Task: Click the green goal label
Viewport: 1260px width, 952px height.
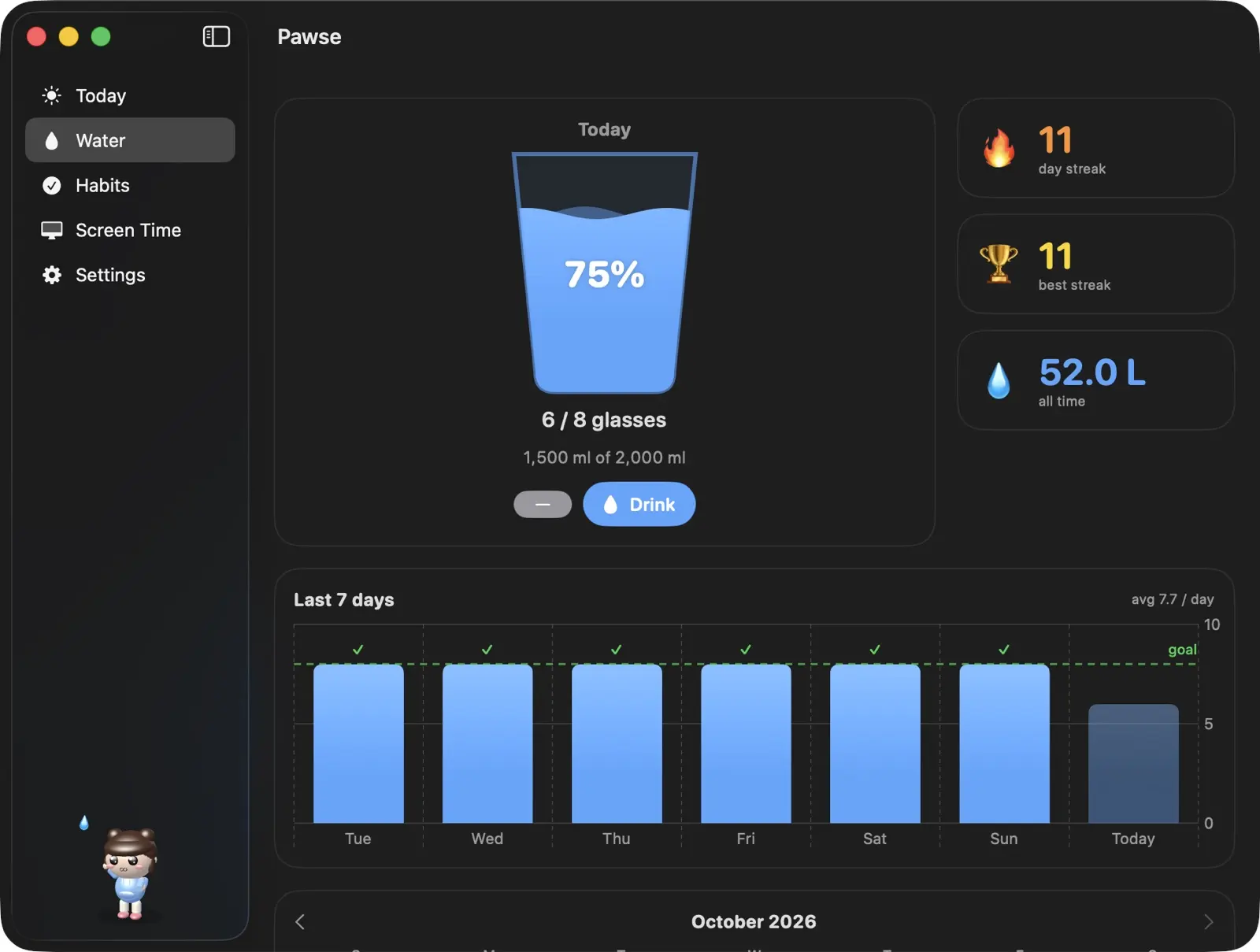Action: pos(1182,650)
